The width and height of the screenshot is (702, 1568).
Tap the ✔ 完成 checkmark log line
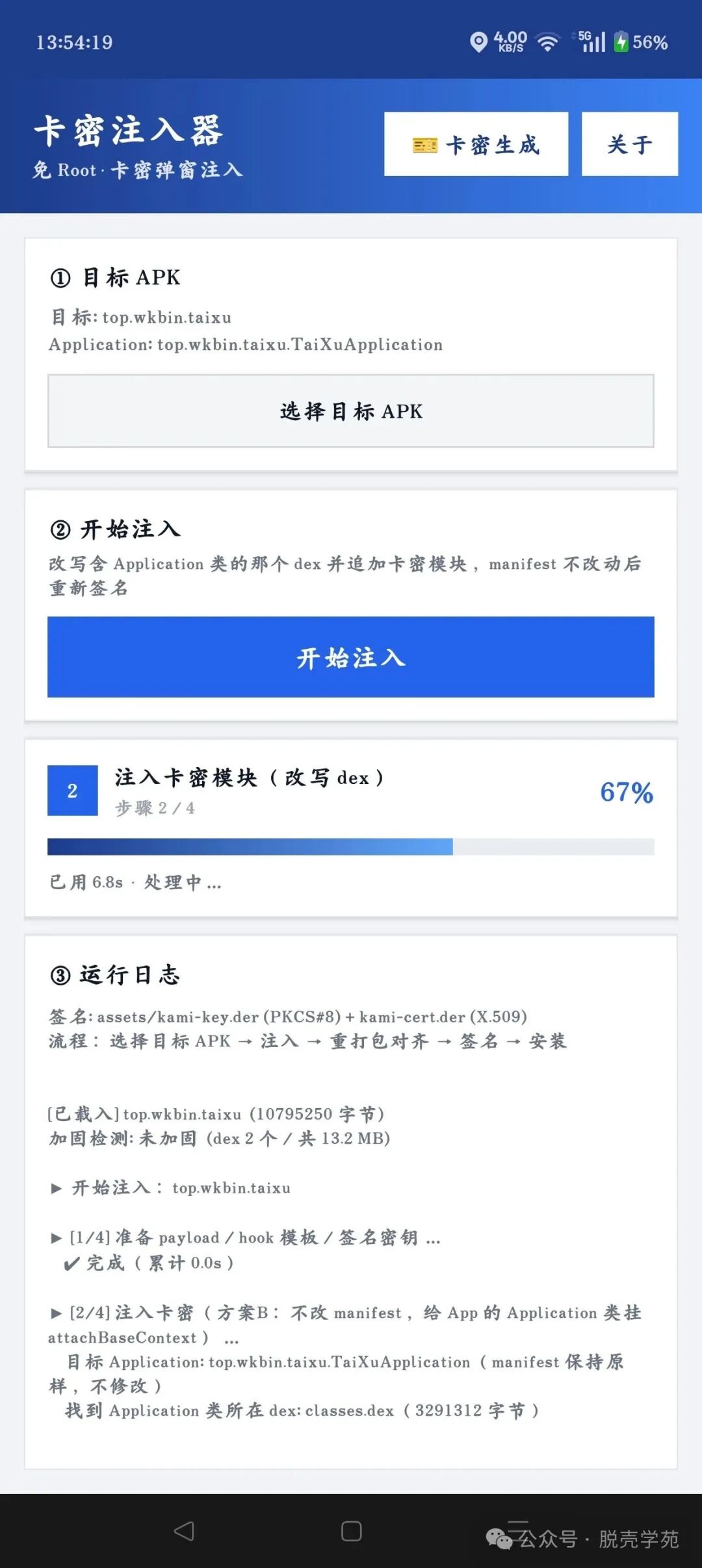point(149,1263)
